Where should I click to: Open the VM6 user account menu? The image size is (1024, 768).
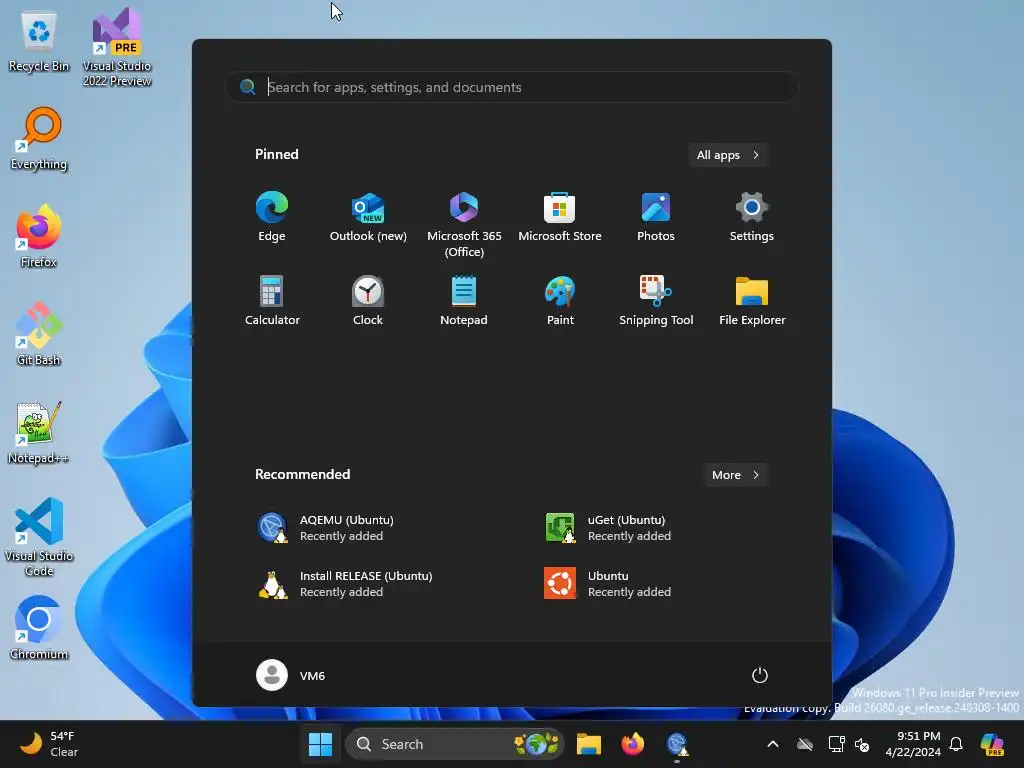pos(291,675)
